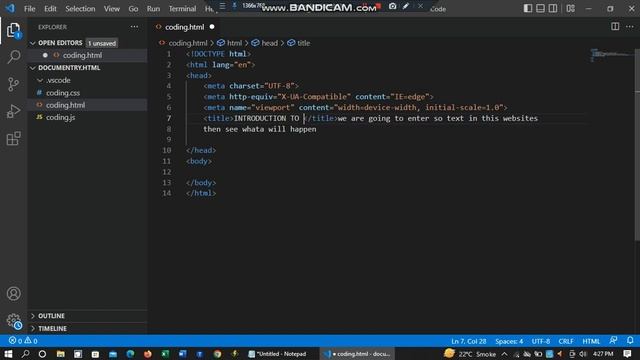The image size is (640, 360).
Task: Click the customize layout icon
Action: click(571, 9)
